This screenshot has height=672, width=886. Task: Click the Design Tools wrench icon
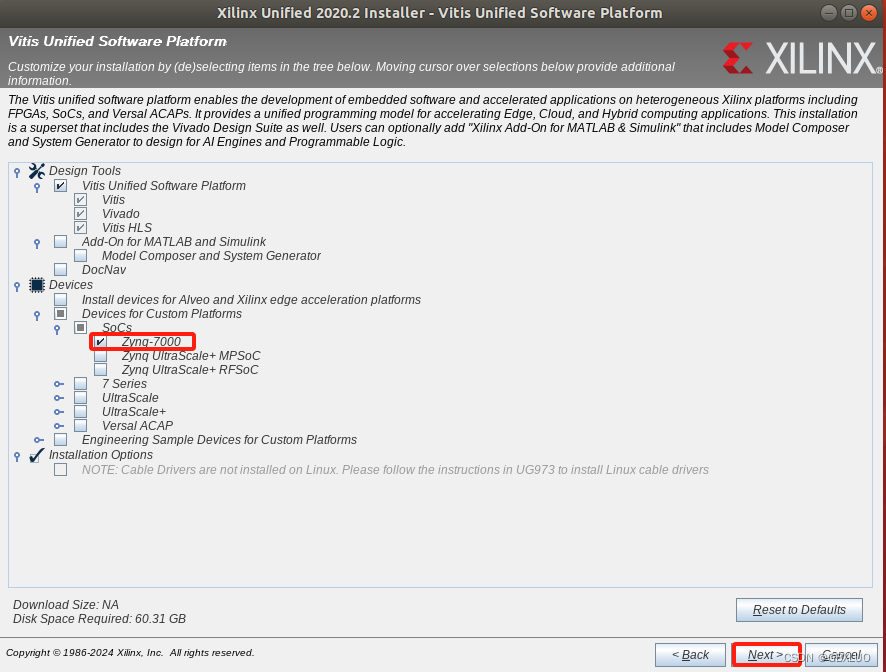tap(36, 170)
